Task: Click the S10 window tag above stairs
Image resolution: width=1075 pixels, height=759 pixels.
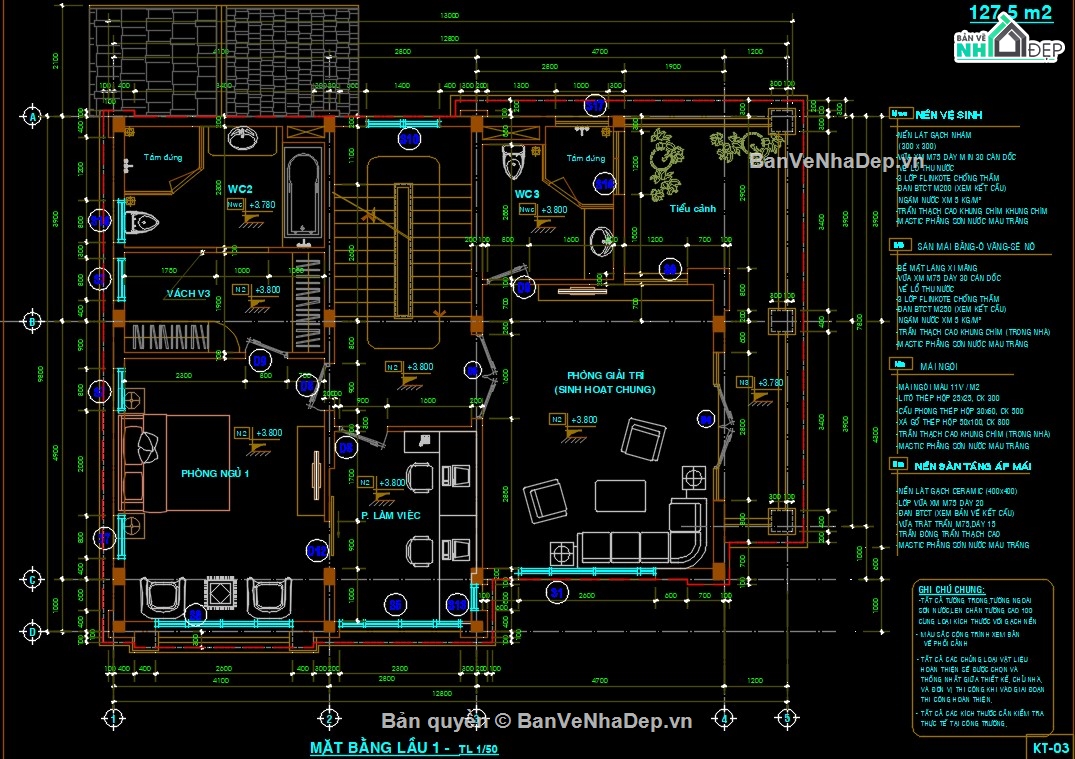Action: [x=409, y=140]
